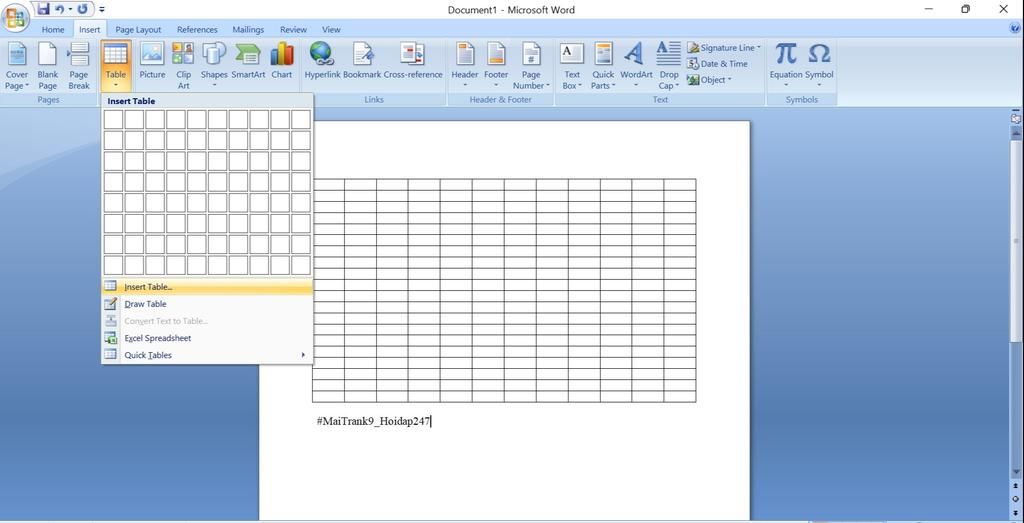
Task: Open the Drop Cap dropdown
Action: tap(669, 66)
